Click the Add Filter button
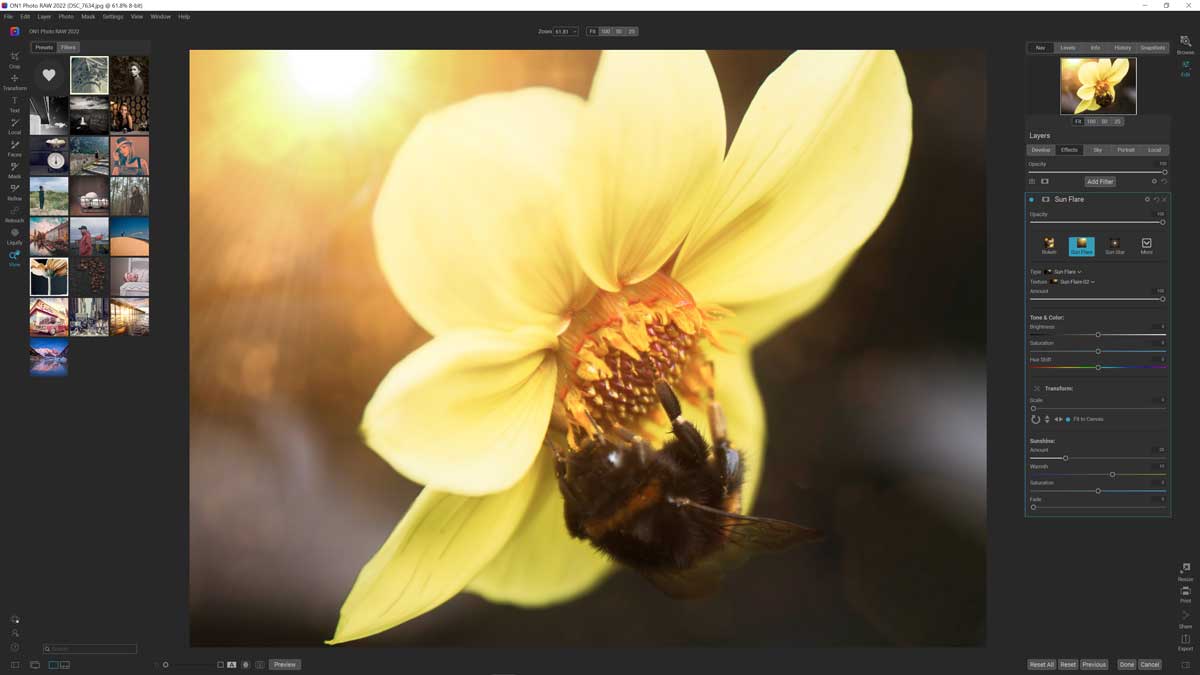The height and width of the screenshot is (675, 1200). point(1099,181)
